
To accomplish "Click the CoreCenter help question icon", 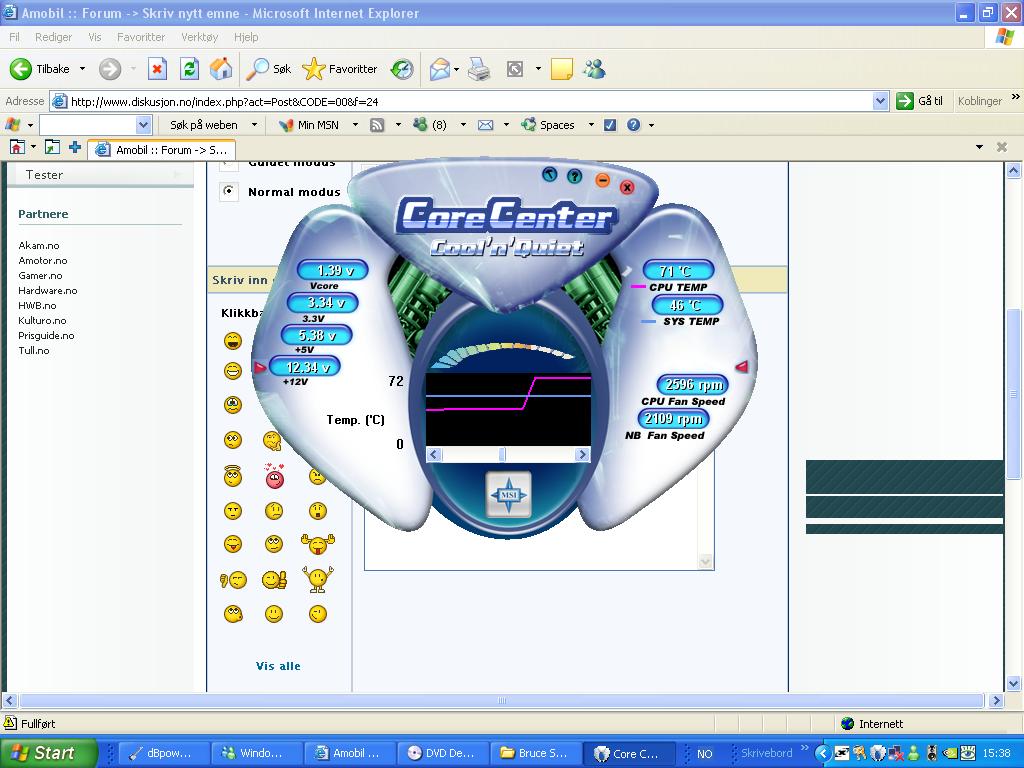I will (574, 176).
